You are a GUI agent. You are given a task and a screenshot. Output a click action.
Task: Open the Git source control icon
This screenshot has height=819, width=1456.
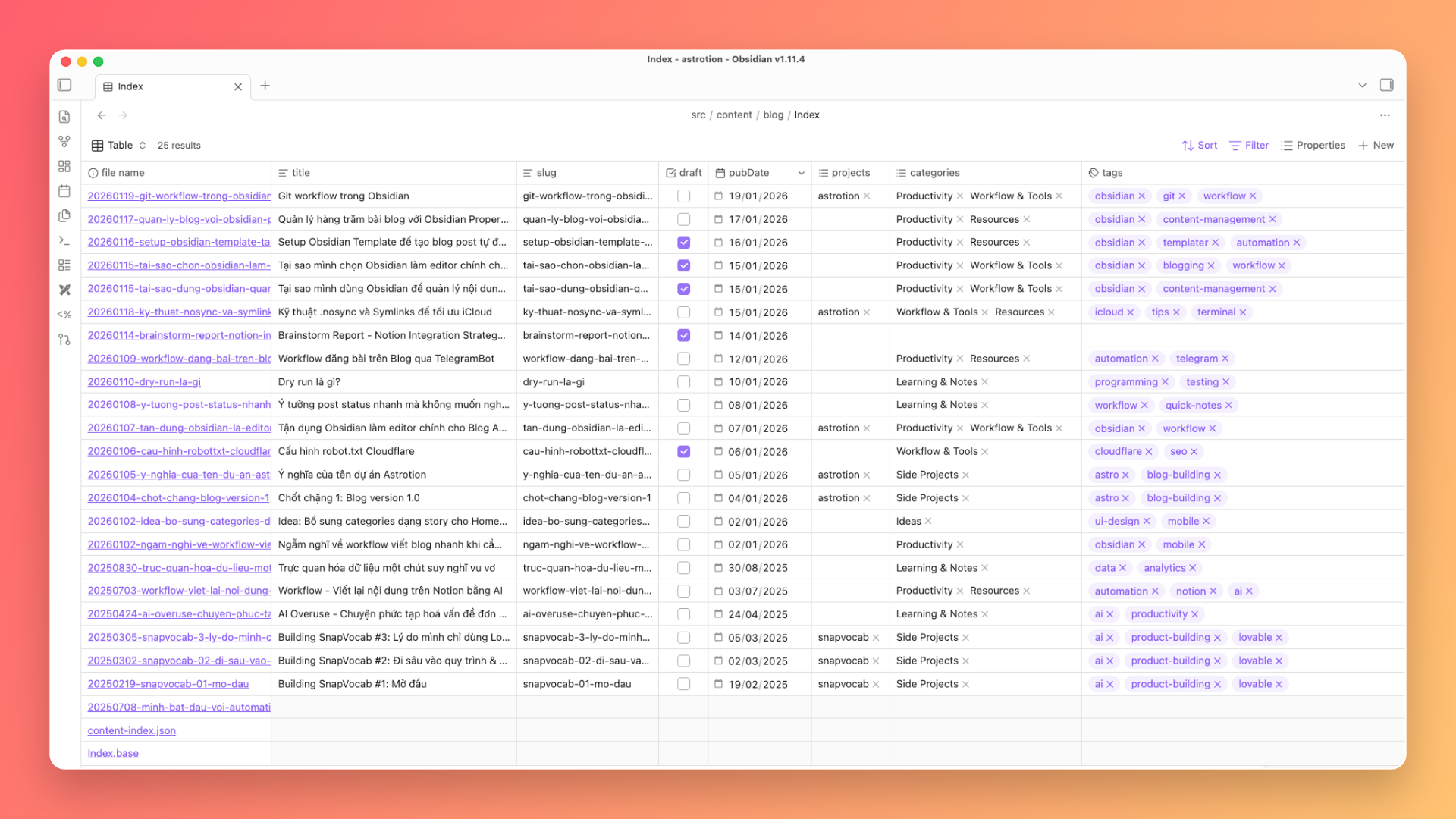point(64,340)
